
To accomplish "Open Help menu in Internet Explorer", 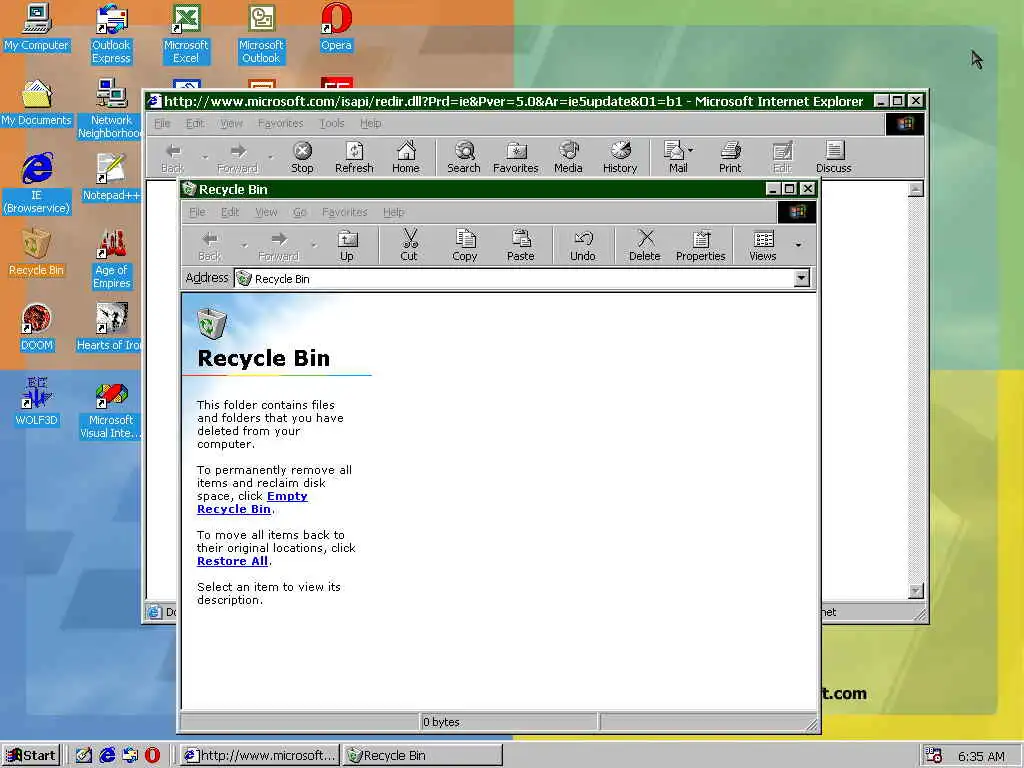I will point(370,123).
